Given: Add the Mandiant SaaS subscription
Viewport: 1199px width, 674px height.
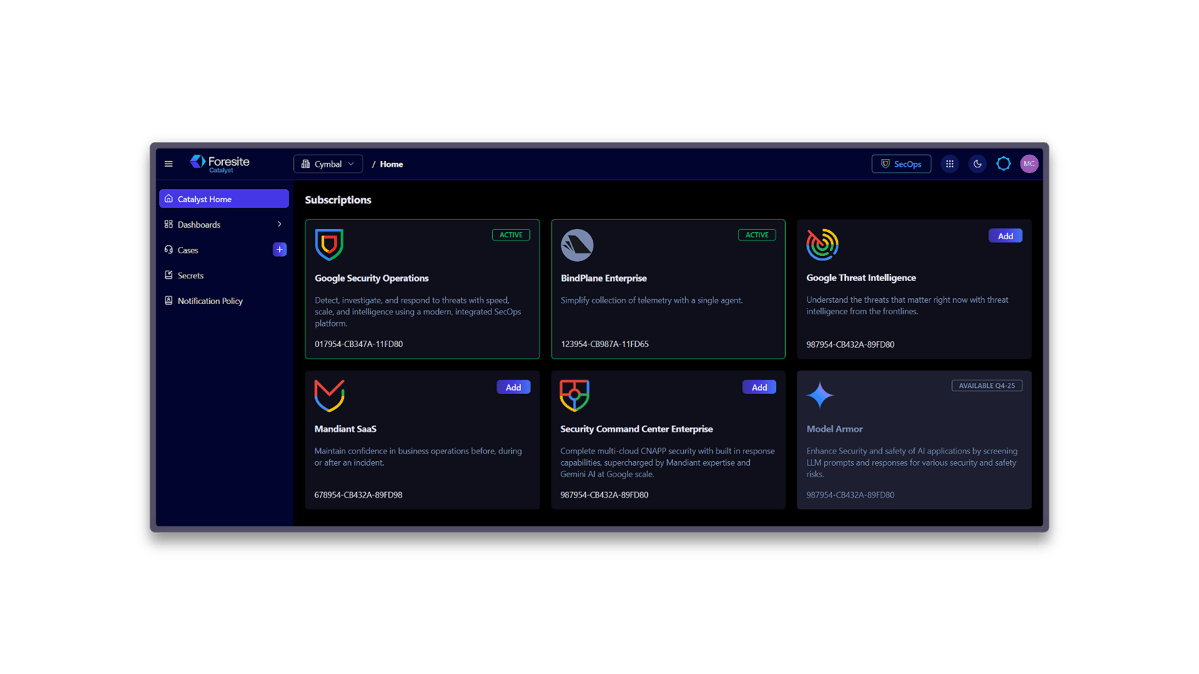Looking at the screenshot, I should (513, 387).
